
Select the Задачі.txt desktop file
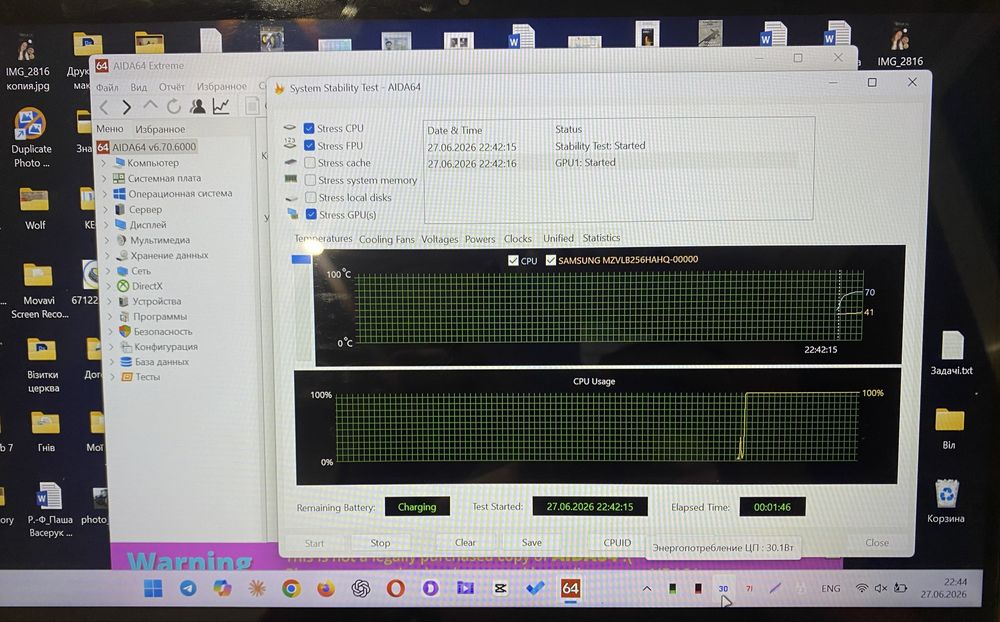click(952, 353)
